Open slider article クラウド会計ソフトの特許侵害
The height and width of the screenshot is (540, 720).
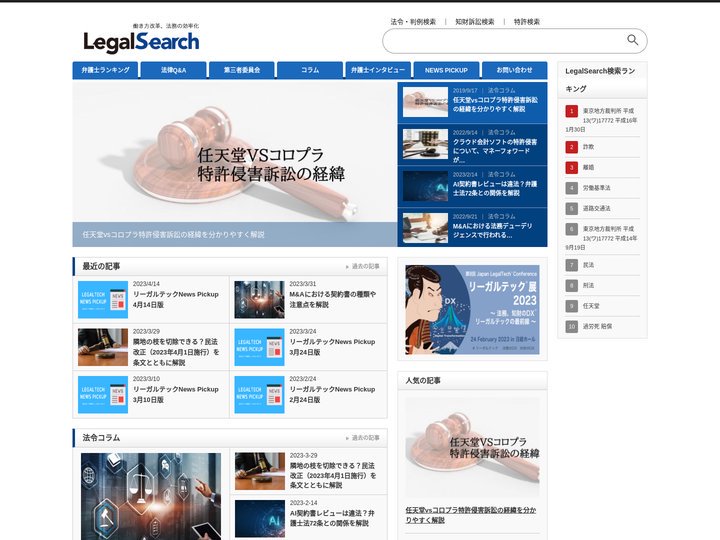pos(495,151)
